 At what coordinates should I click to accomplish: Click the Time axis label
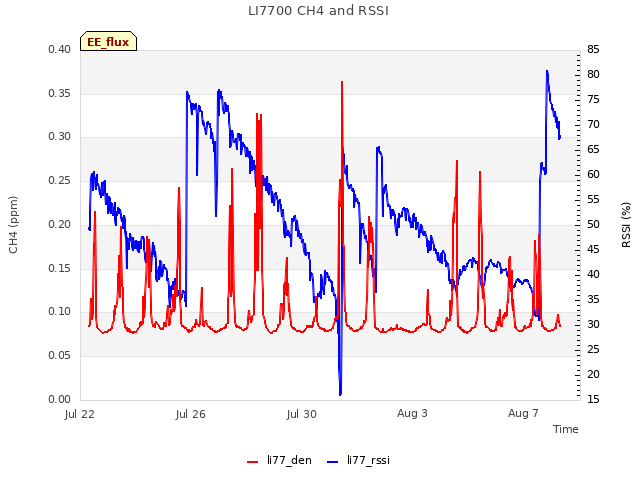(x=566, y=429)
